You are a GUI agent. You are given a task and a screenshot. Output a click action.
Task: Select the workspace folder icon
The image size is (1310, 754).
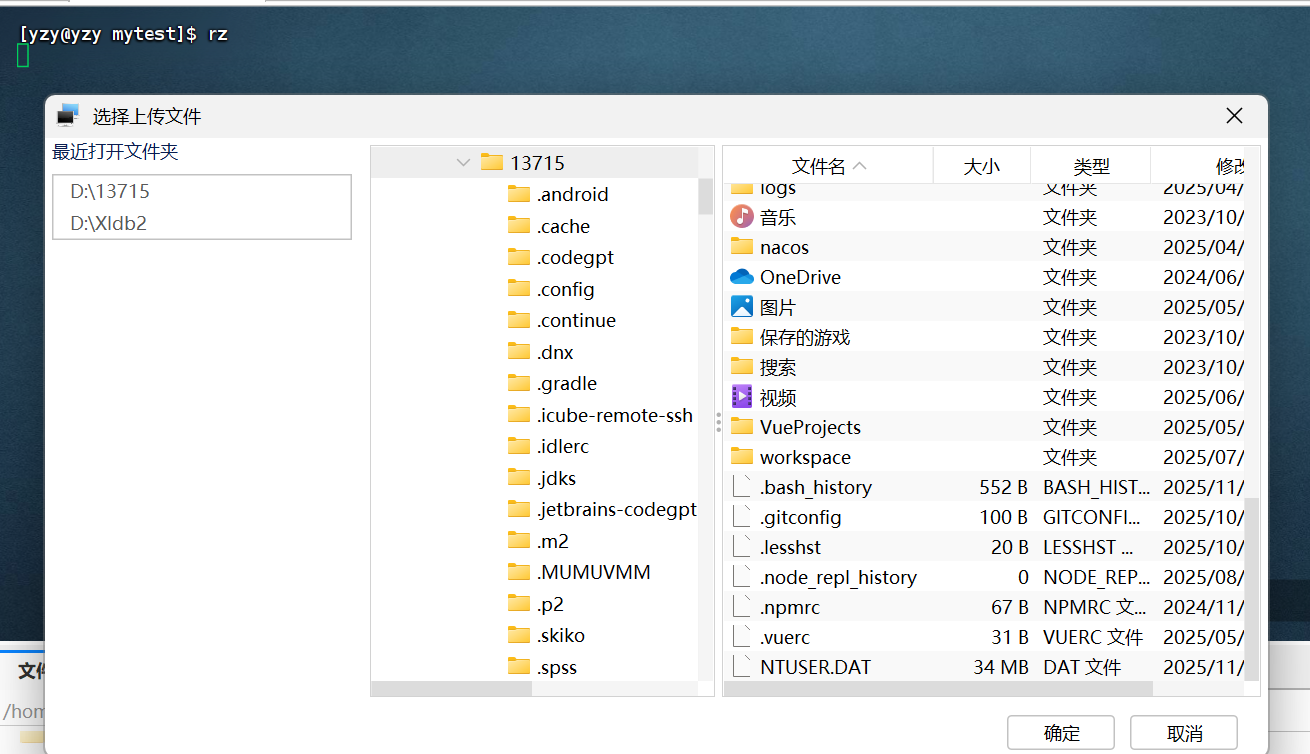click(x=741, y=456)
